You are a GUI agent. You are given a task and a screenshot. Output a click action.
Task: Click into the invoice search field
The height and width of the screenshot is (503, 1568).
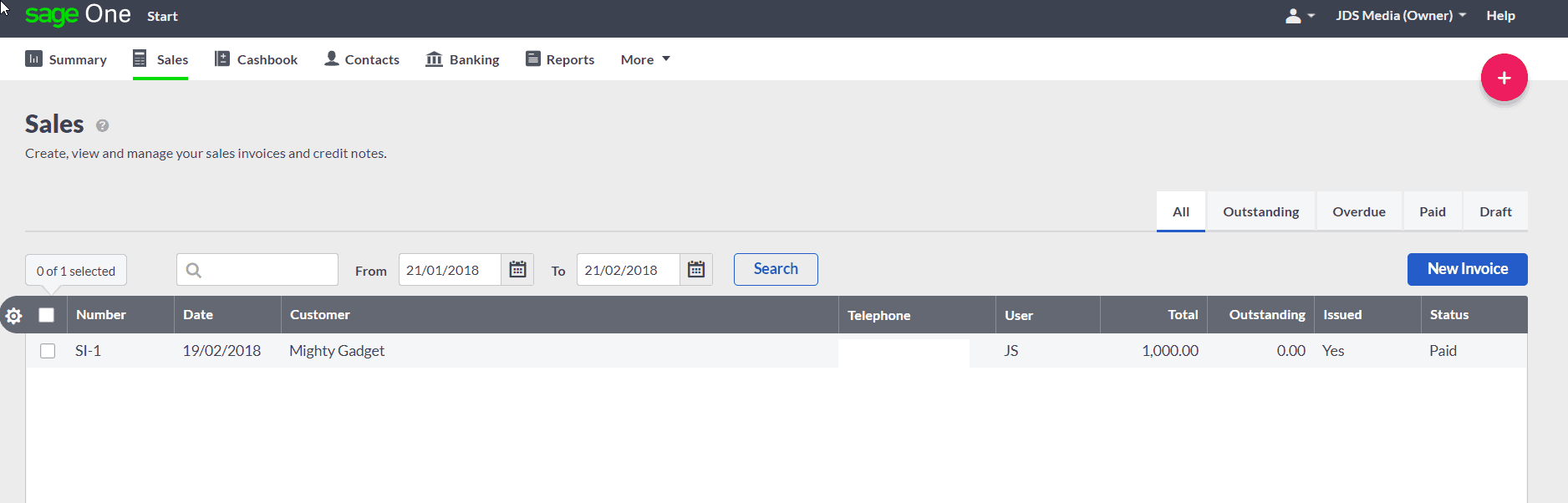coord(267,270)
